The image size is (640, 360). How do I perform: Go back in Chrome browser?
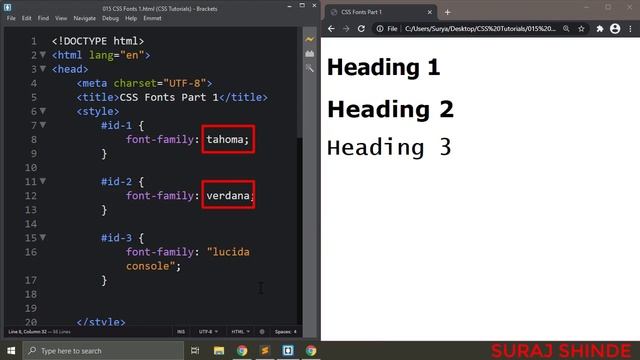tap(331, 29)
